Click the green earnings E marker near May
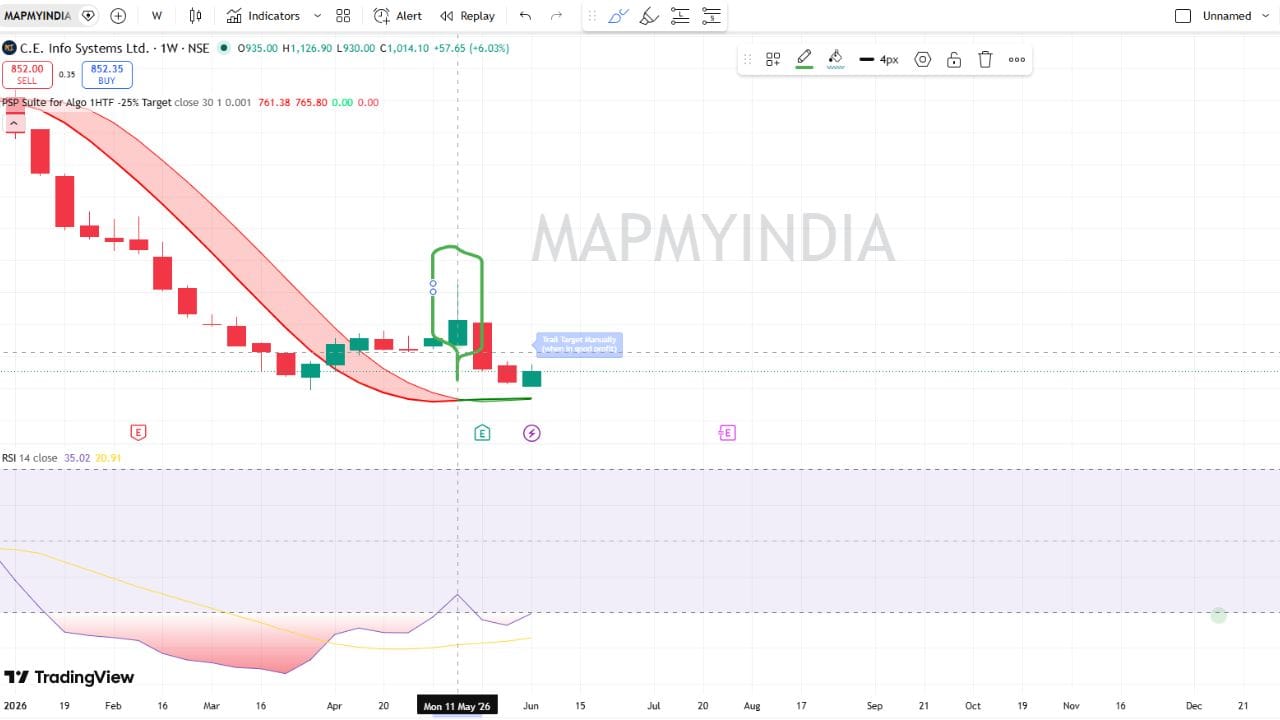 pos(482,432)
